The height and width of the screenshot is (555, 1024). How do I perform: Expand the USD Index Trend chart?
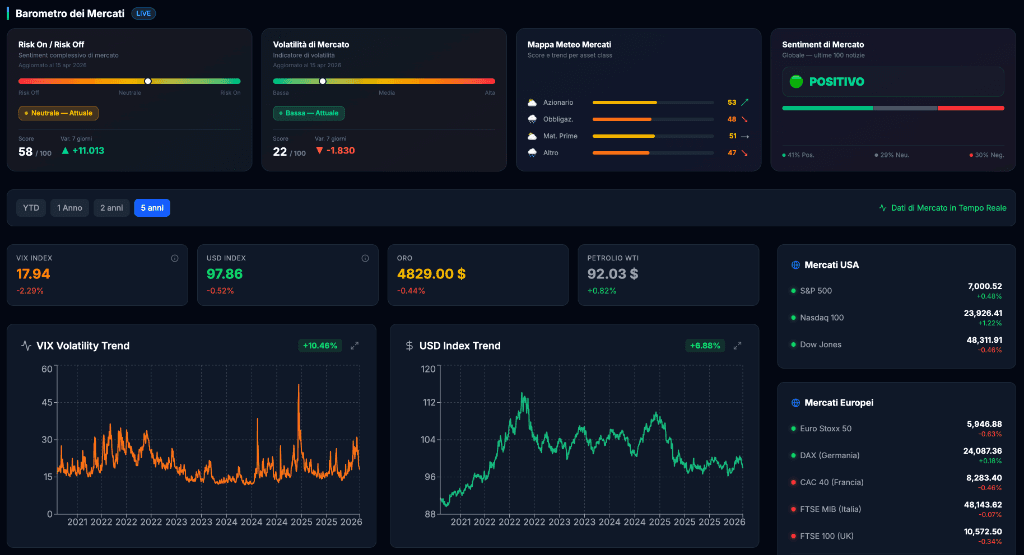(x=738, y=346)
